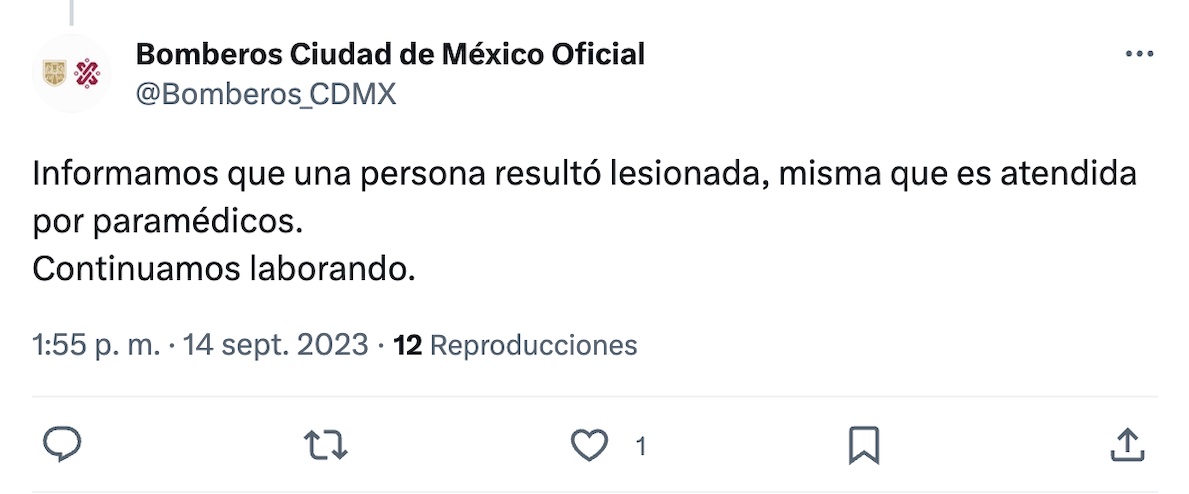This screenshot has width=1189, height=494.
Task: Open the three-dot more options menu
Action: click(x=1139, y=55)
